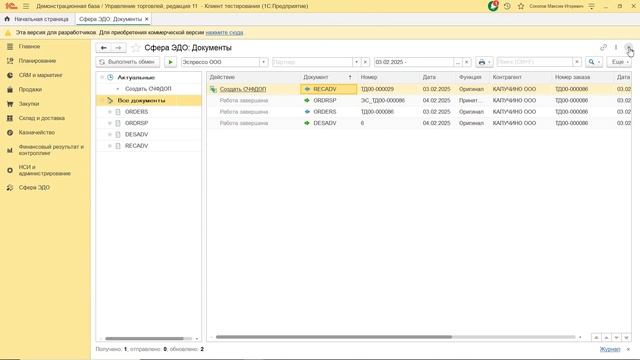The width and height of the screenshot is (640, 360).
Task: Click the search text input field
Action: (535, 62)
